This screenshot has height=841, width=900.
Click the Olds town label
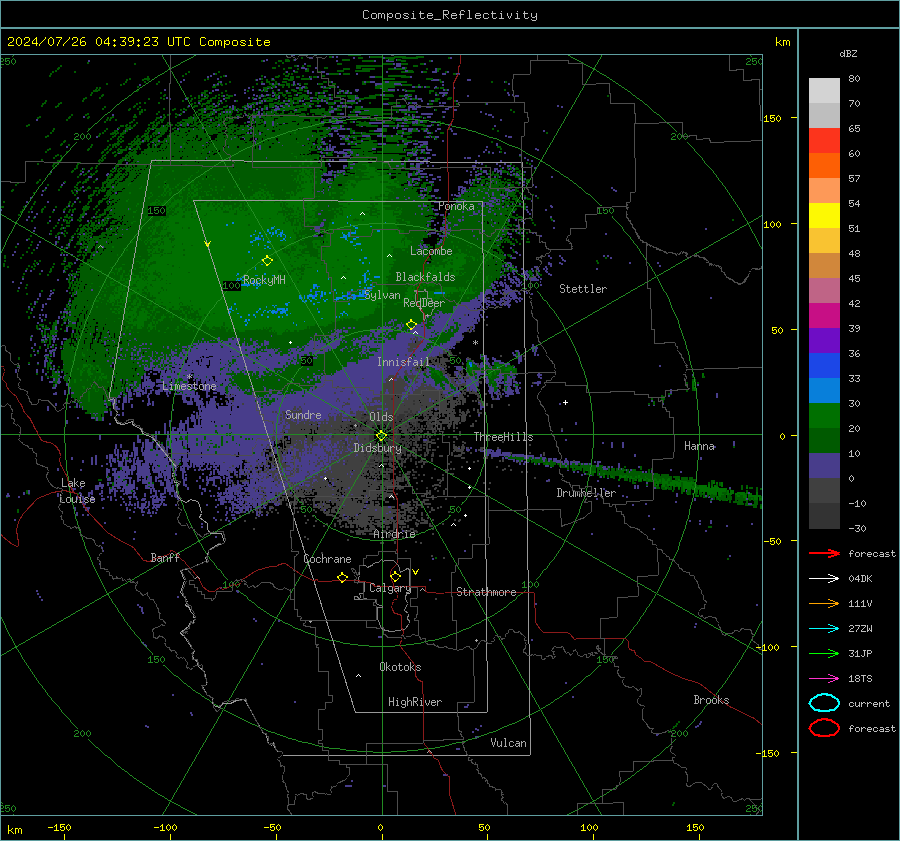click(x=381, y=417)
